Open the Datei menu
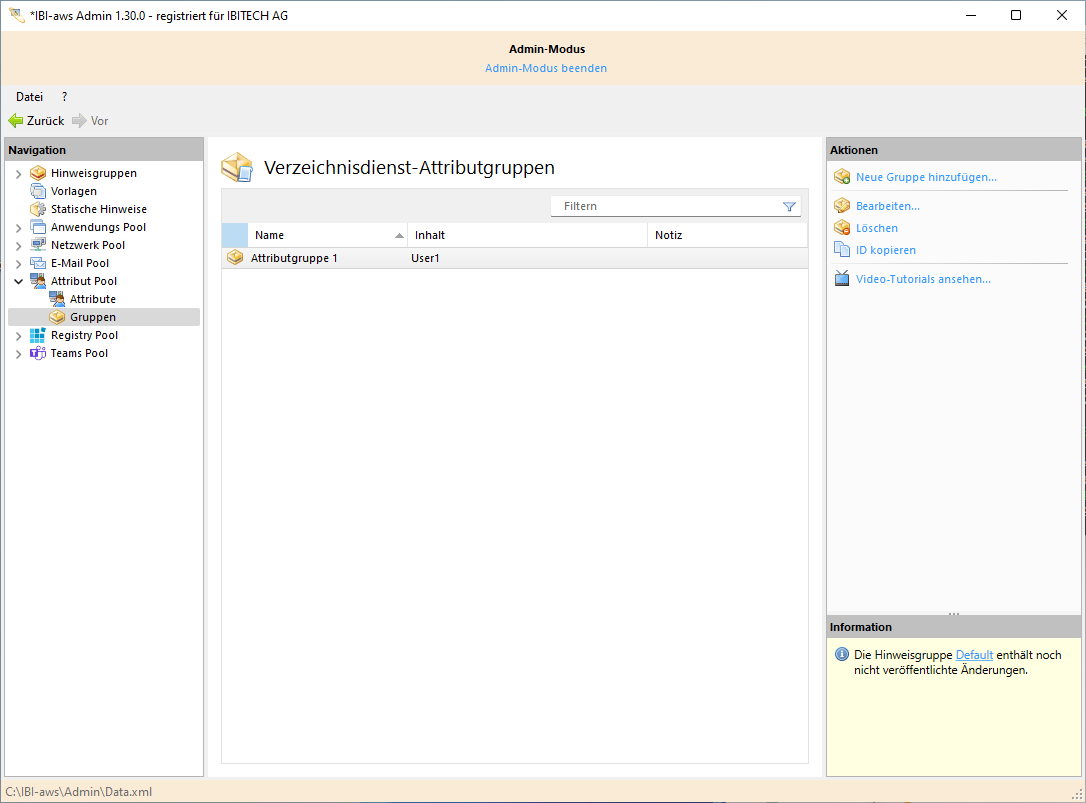This screenshot has height=803, width=1086. [x=29, y=97]
